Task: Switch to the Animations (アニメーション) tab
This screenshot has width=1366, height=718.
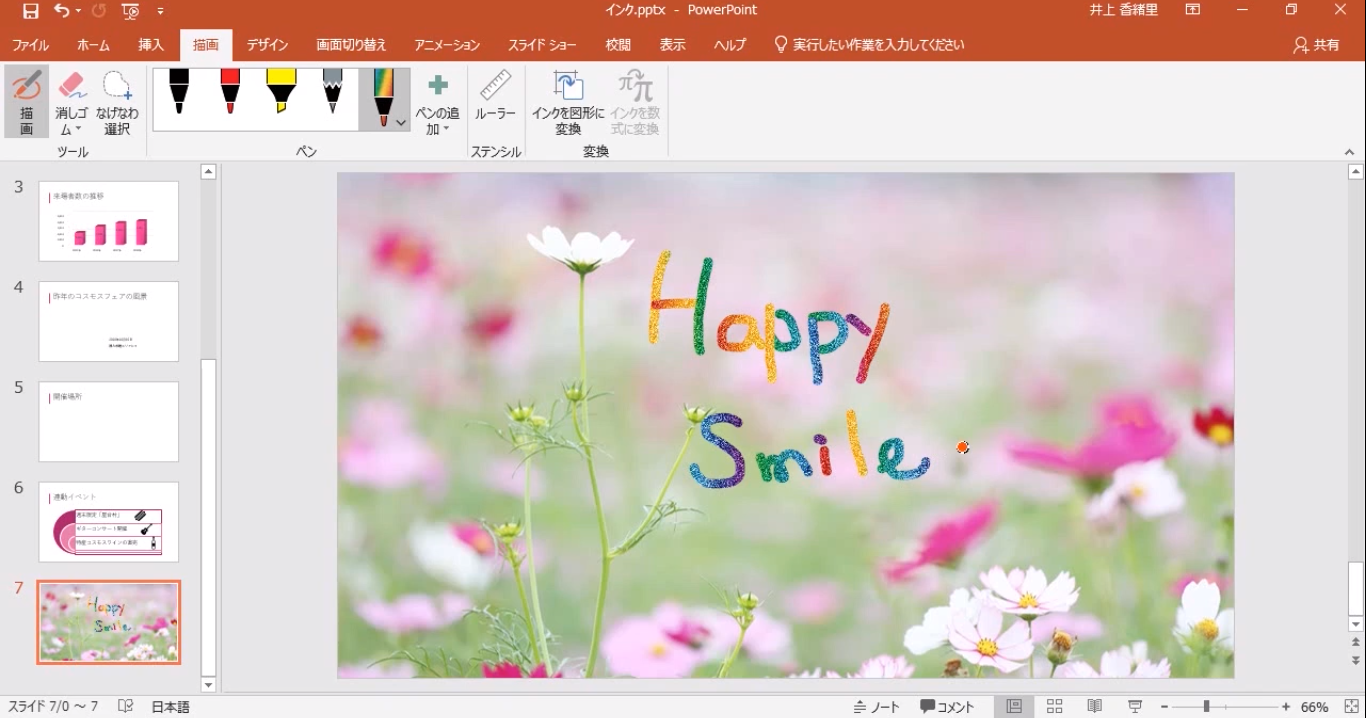Action: (447, 45)
